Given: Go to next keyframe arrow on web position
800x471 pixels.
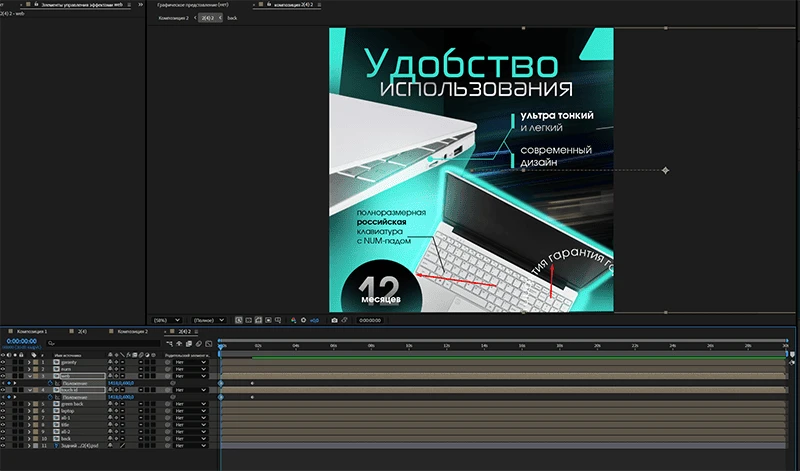Looking at the screenshot, I should [x=15, y=383].
